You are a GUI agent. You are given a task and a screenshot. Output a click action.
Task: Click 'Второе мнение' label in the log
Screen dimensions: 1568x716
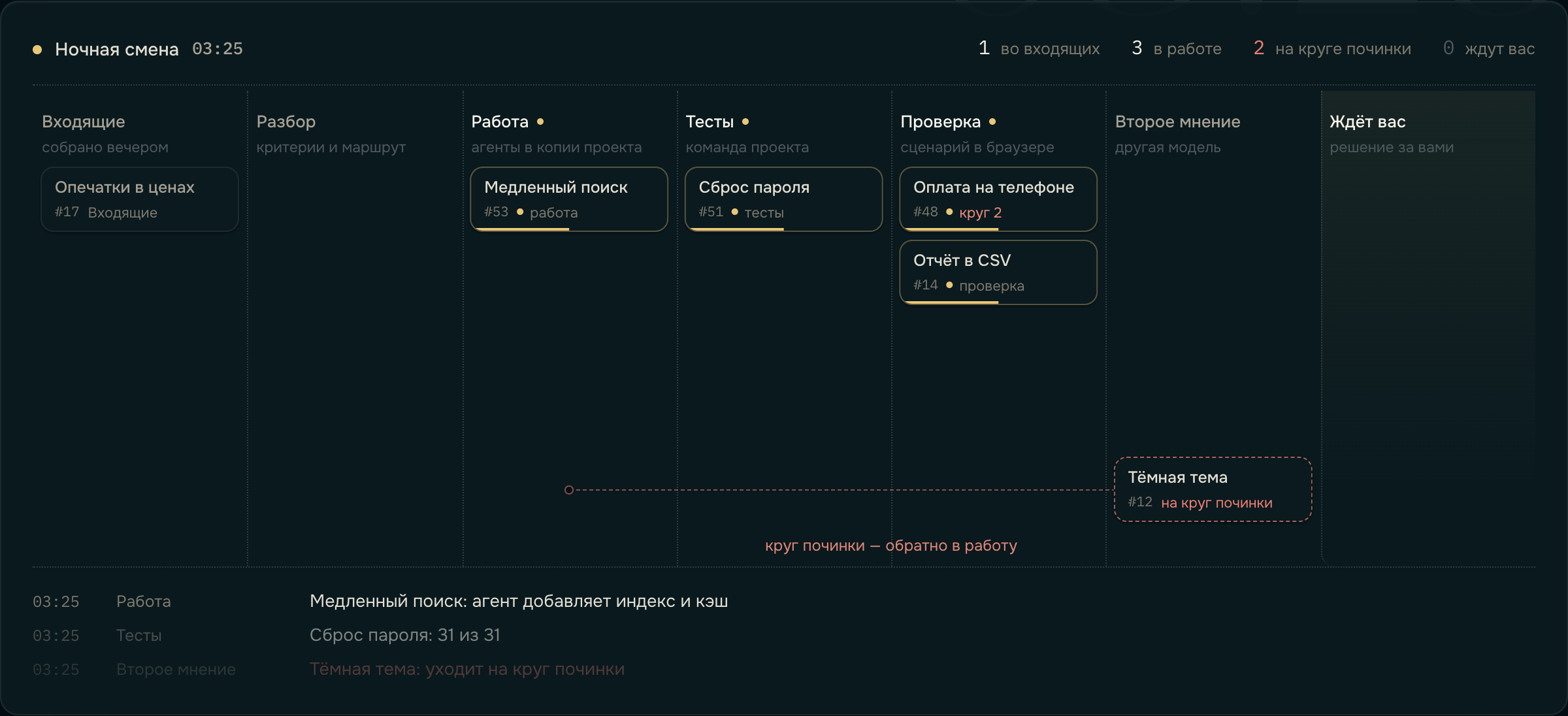(176, 669)
